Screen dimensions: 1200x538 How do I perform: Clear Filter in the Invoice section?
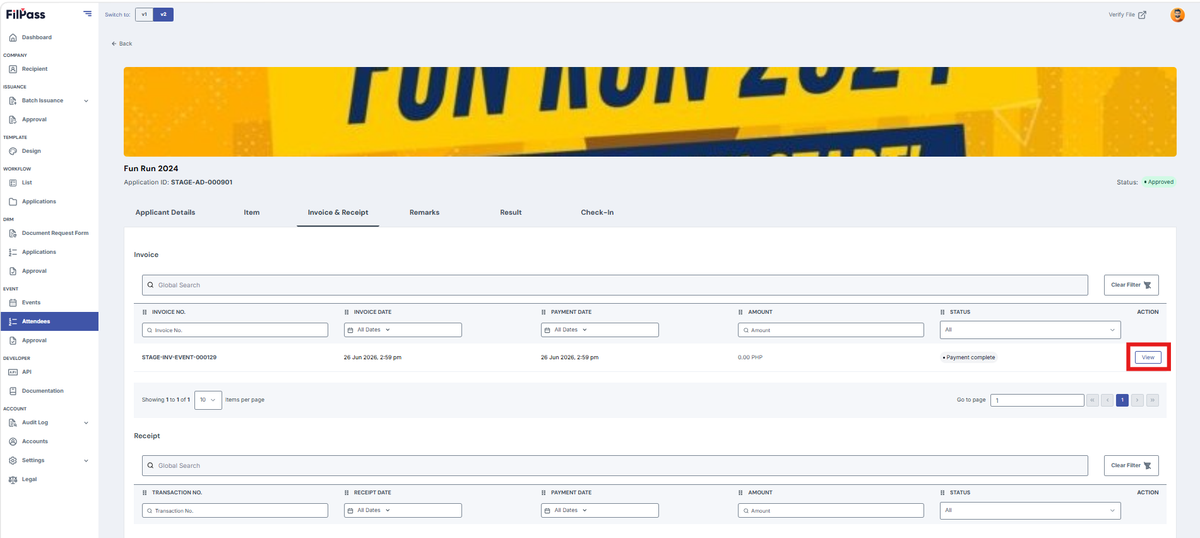coord(1131,285)
